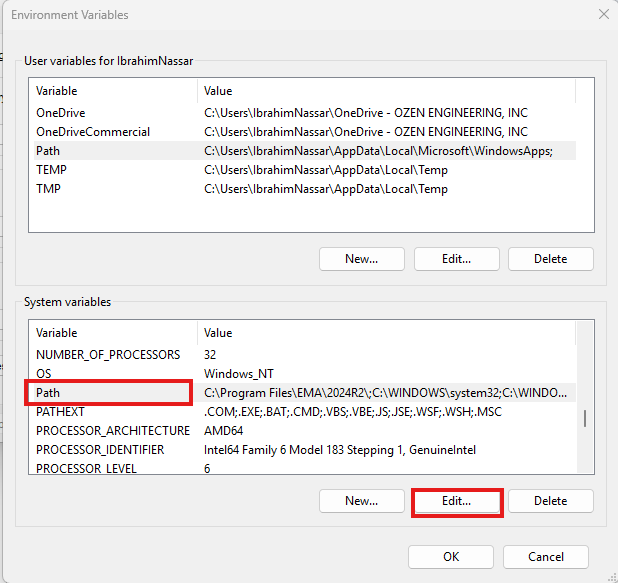Select the OneDrive user variable row
The width and height of the screenshot is (618, 583).
(x=61, y=113)
